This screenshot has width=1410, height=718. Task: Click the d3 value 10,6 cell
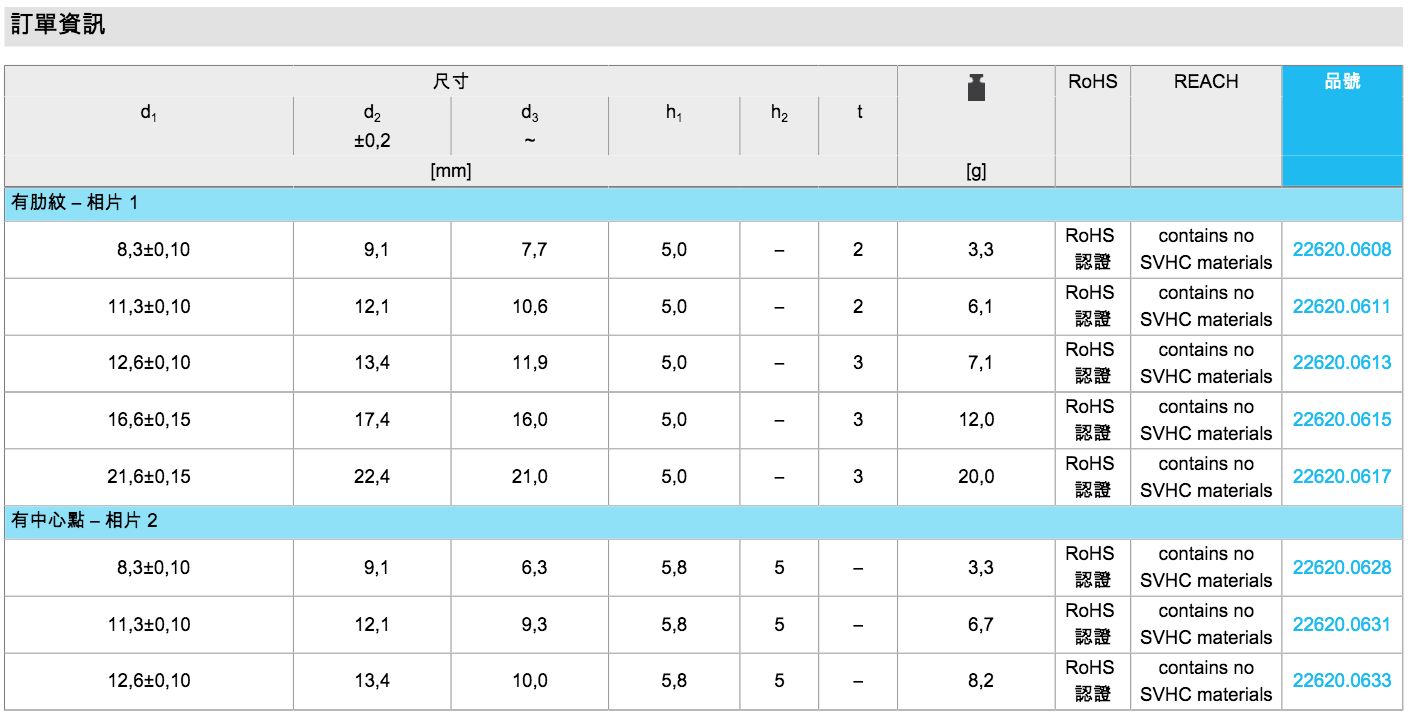[529, 307]
